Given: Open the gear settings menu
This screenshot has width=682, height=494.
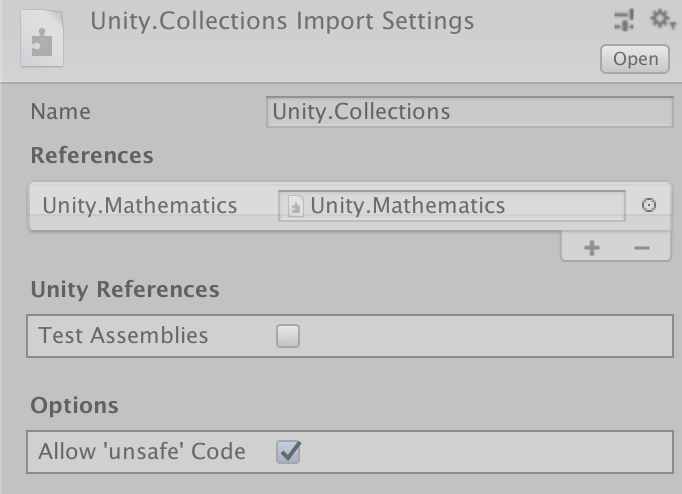Looking at the screenshot, I should pyautogui.click(x=658, y=19).
